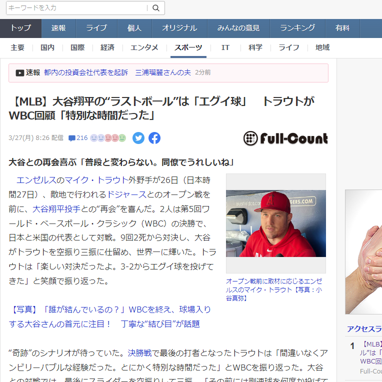Switch to the ライブ tab

[x=97, y=28]
